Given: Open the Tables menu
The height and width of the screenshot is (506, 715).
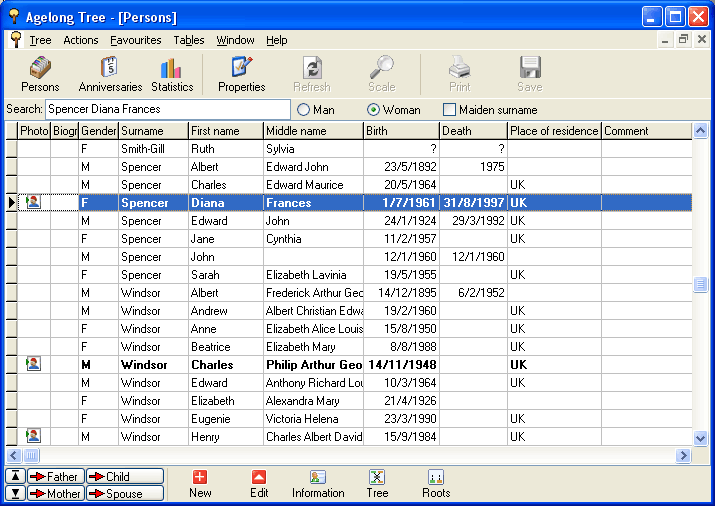Looking at the screenshot, I should click(x=189, y=40).
